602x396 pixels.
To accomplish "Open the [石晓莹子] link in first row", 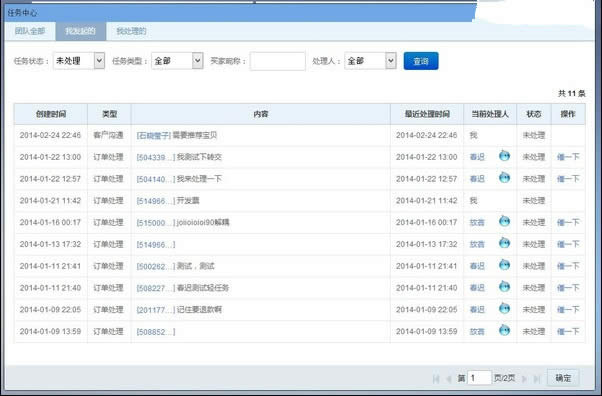I will tap(154, 135).
